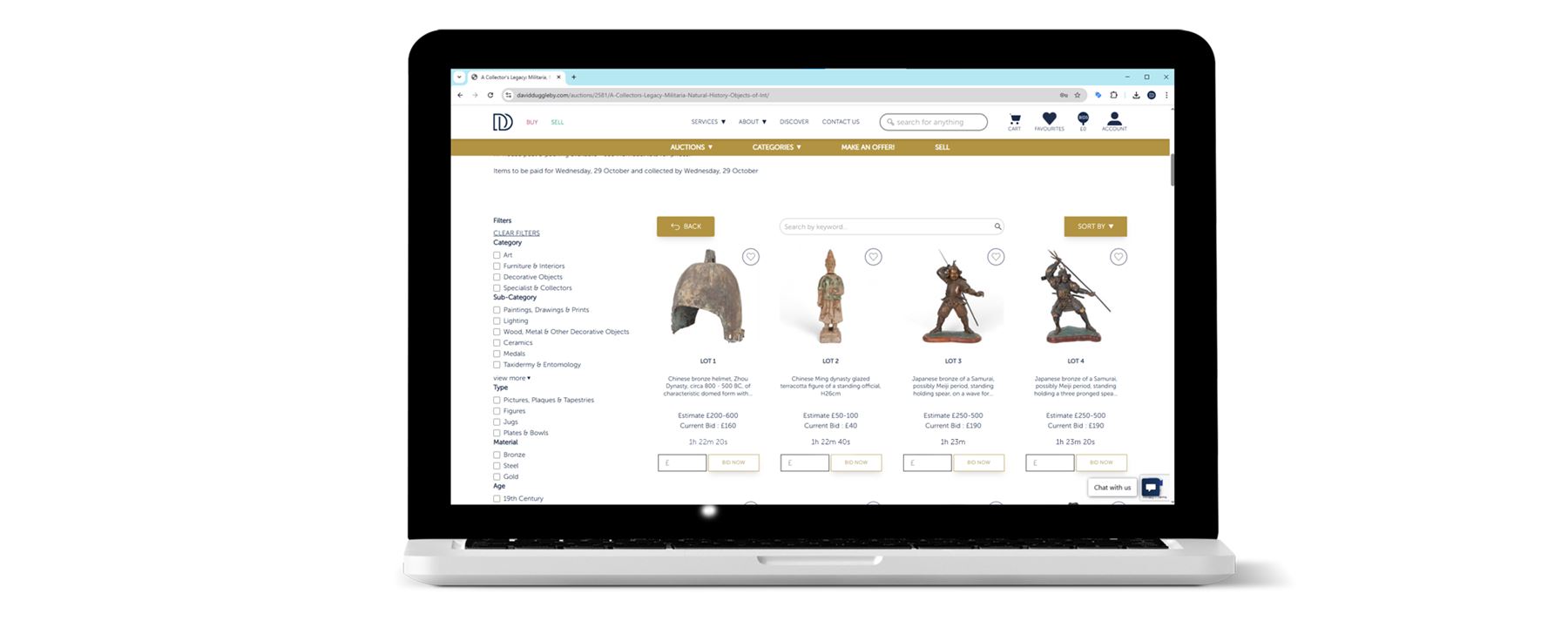This screenshot has width=1568, height=627.
Task: Expand the Auctions dropdown menu
Action: pyautogui.click(x=691, y=147)
